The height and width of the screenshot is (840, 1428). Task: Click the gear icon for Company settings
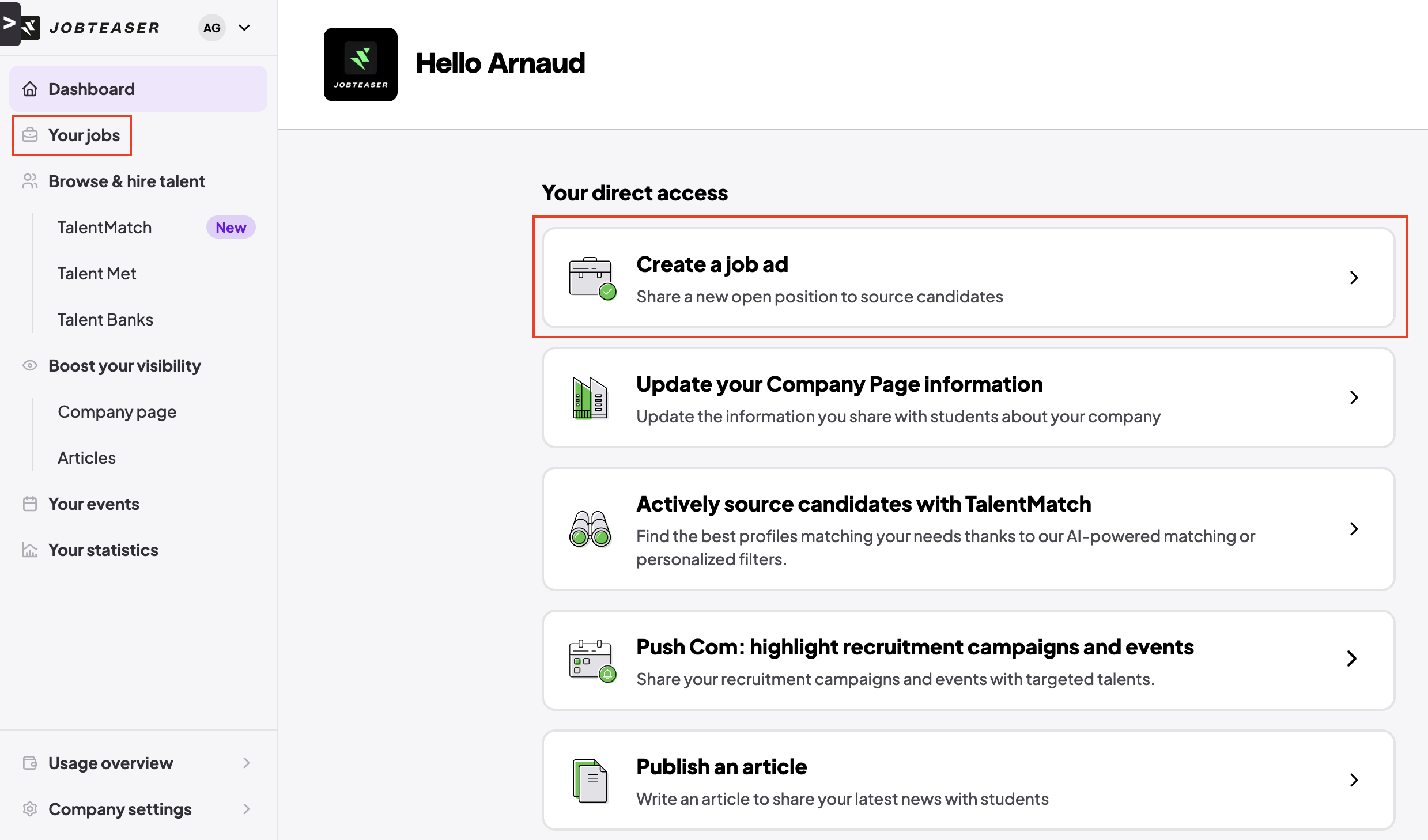pyautogui.click(x=30, y=809)
